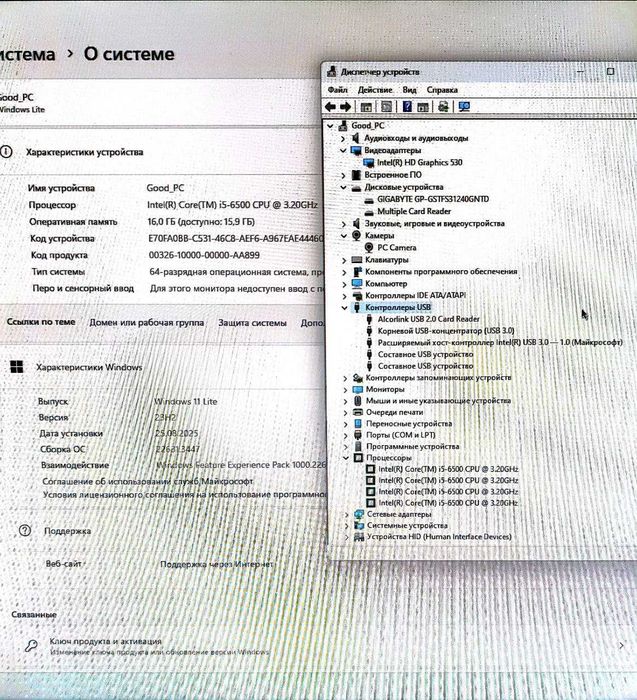Click the update driver toolbar icon
Screen dimensions: 637x700
pos(443,107)
